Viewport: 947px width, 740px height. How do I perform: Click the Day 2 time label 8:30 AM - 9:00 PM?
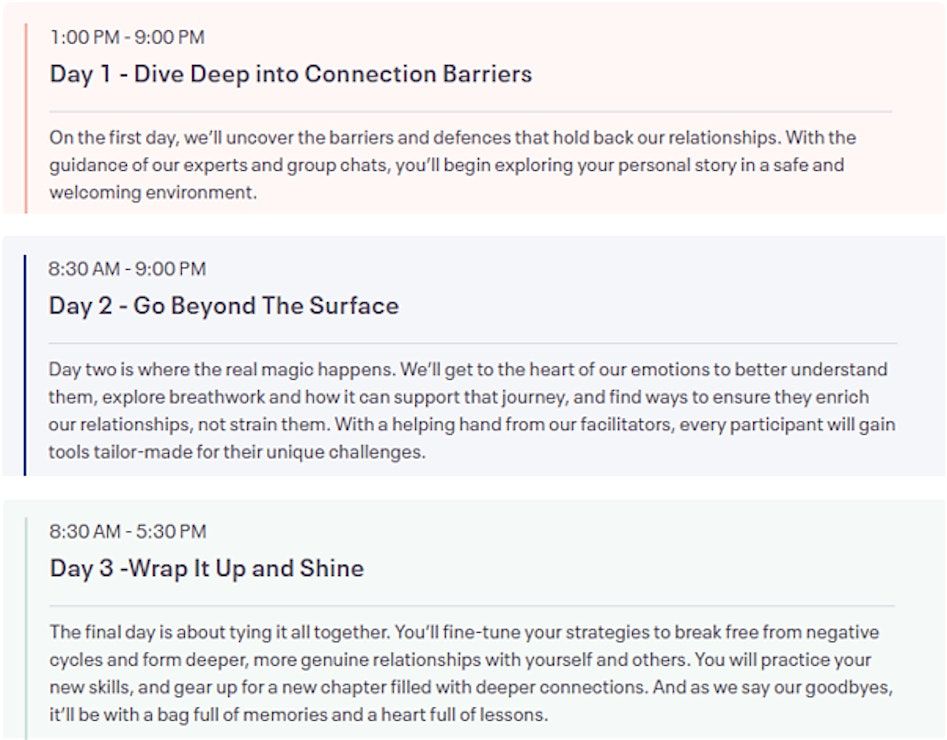[127, 268]
